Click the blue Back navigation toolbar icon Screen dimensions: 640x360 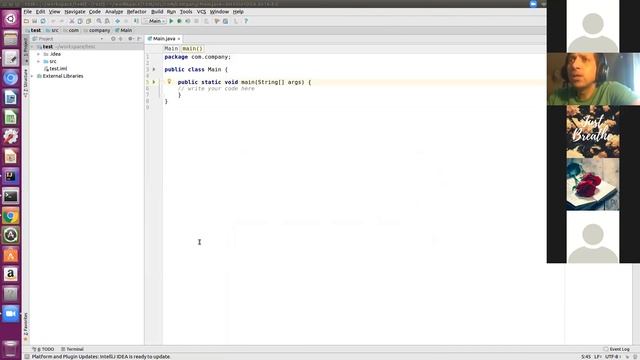tap(118, 21)
